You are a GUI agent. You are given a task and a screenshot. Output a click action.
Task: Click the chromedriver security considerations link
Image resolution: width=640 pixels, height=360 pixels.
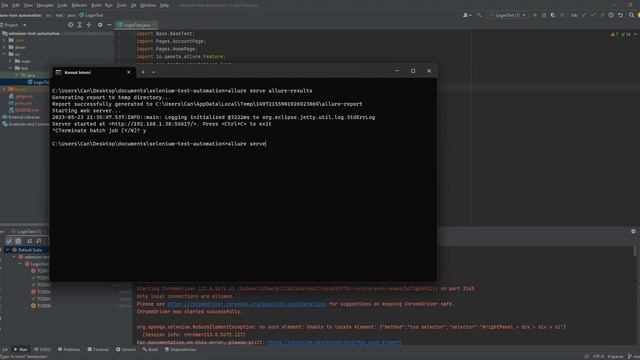point(247,304)
